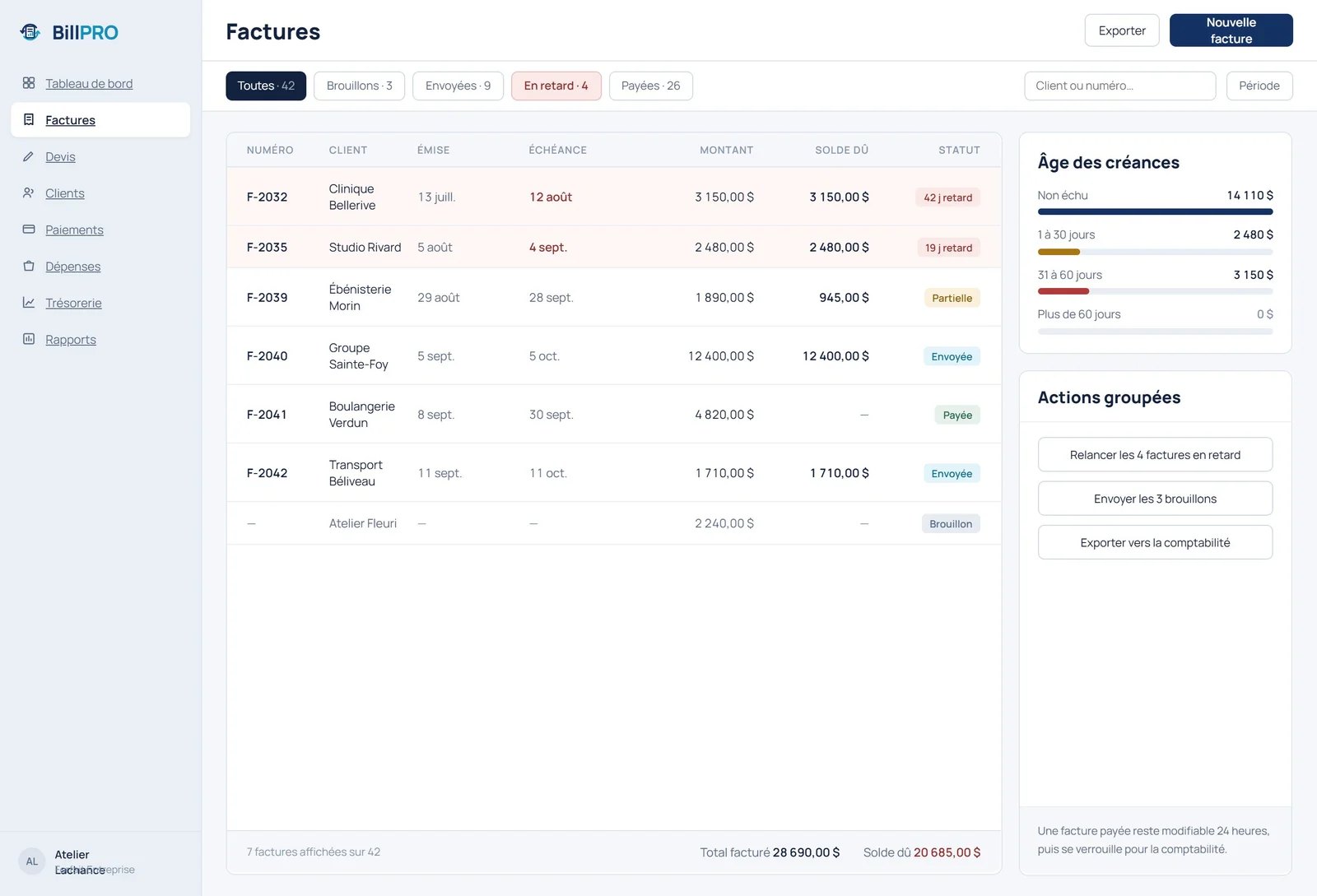This screenshot has height=896, width=1317.
Task: Sort by the ÉCHÉANCE column header
Action: pyautogui.click(x=557, y=150)
